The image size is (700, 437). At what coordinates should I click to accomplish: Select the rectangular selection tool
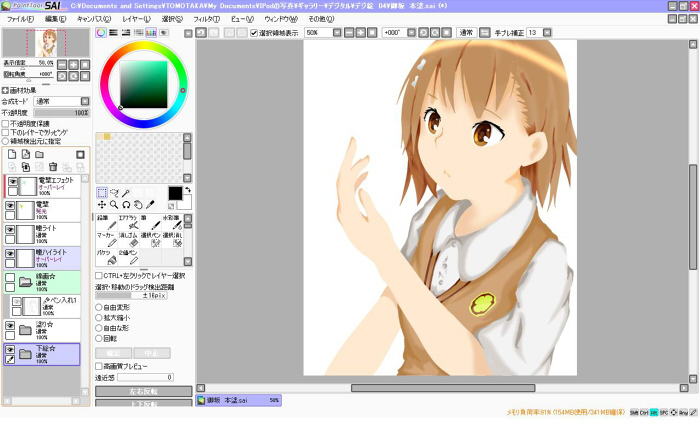(x=102, y=192)
